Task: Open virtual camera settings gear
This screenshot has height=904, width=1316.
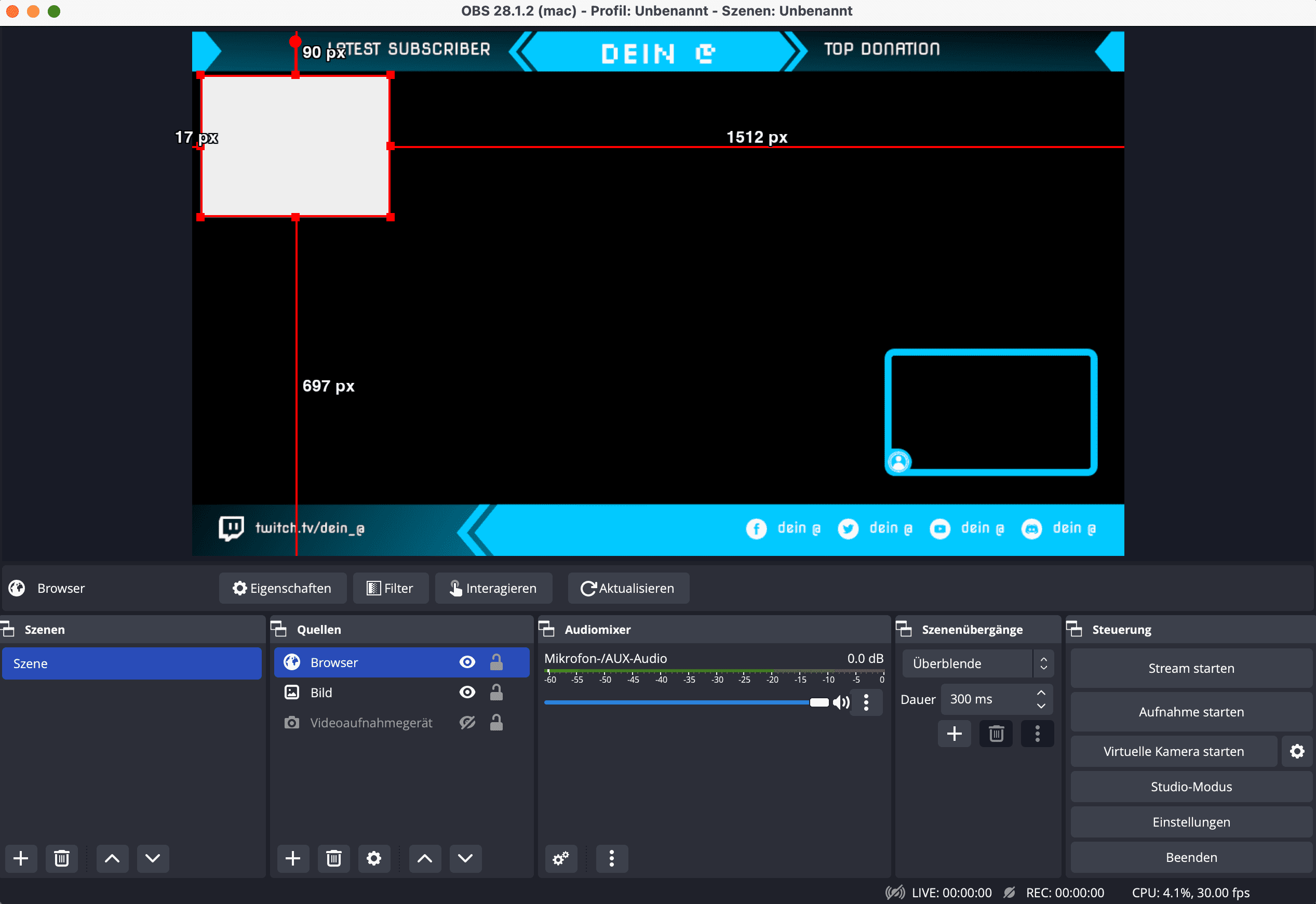Action: [x=1297, y=751]
